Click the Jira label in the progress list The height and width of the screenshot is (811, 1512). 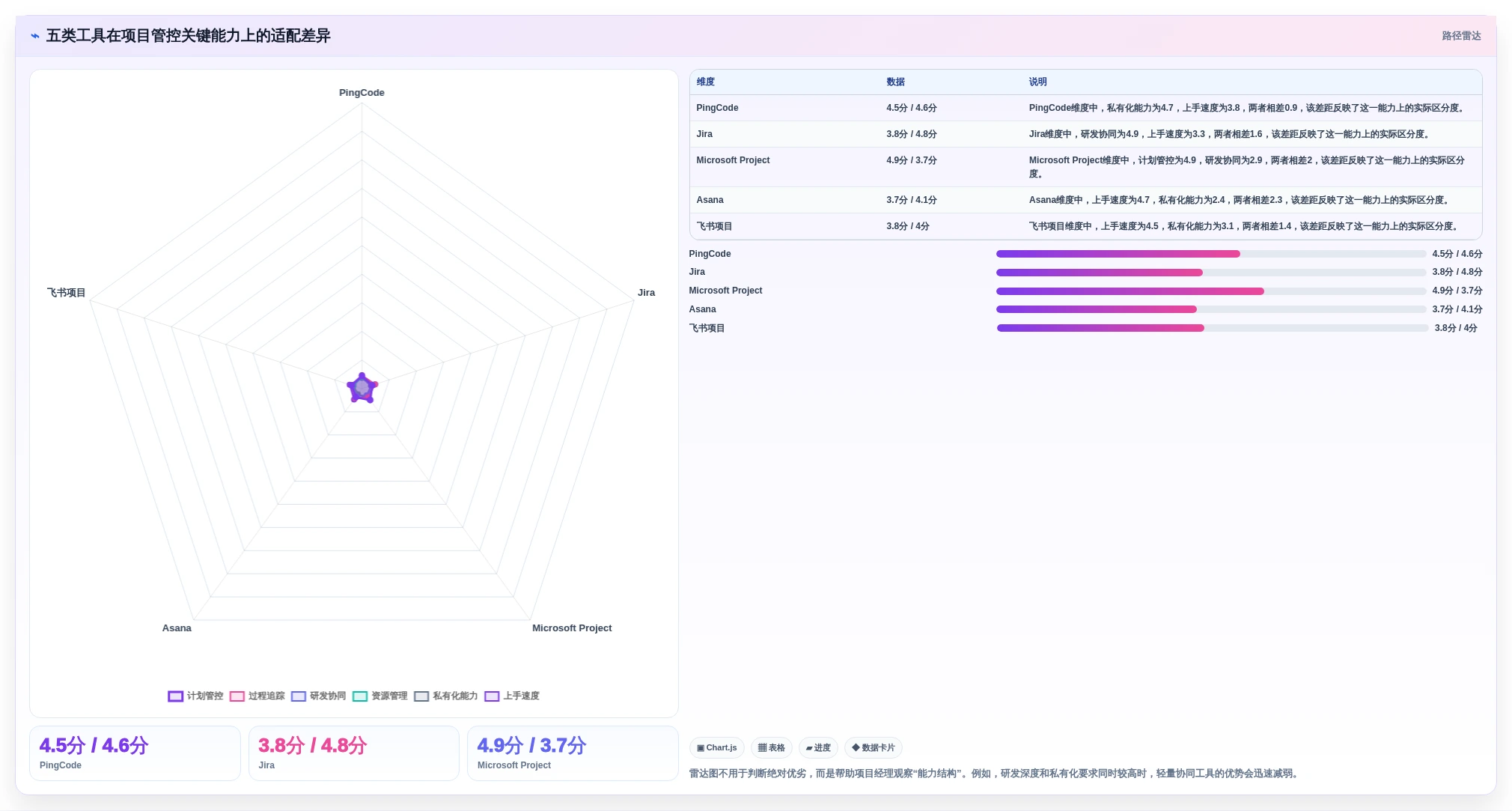pyautogui.click(x=697, y=272)
